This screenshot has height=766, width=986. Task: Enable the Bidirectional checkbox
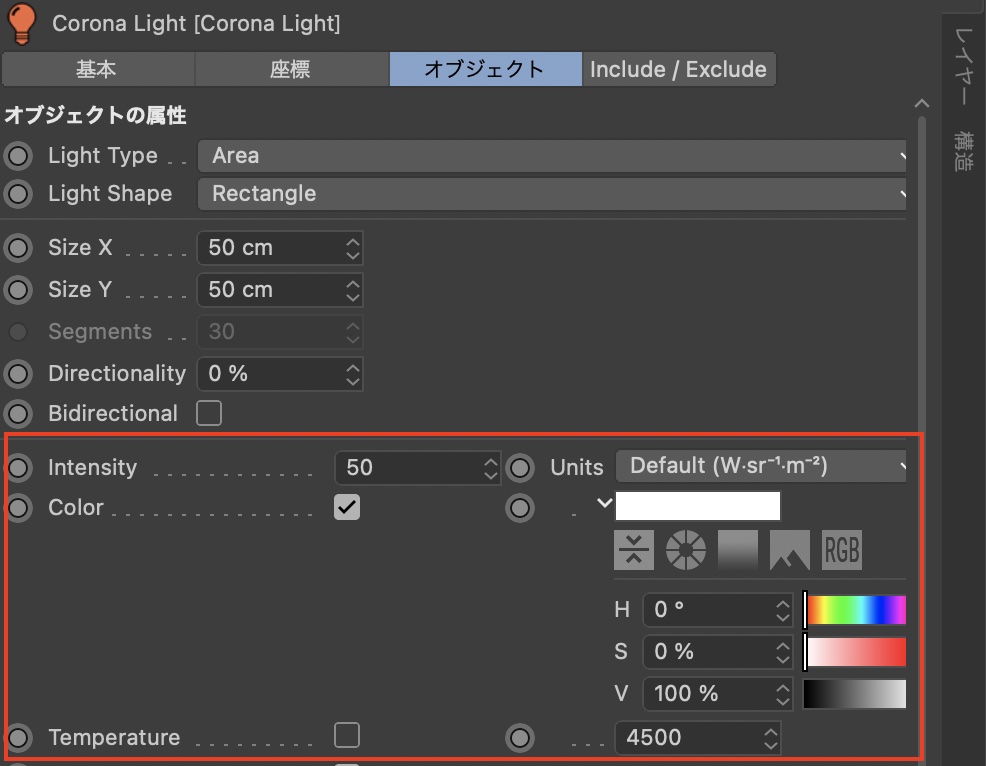(x=209, y=413)
